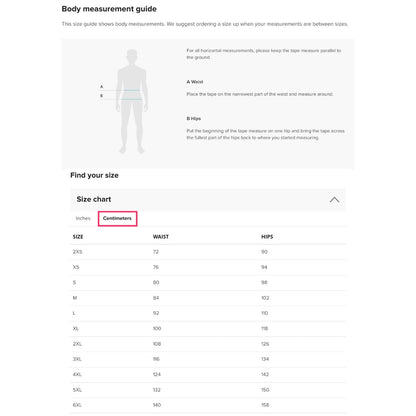The width and height of the screenshot is (416, 416).
Task: Select the 6XL size row
Action: coord(208,405)
